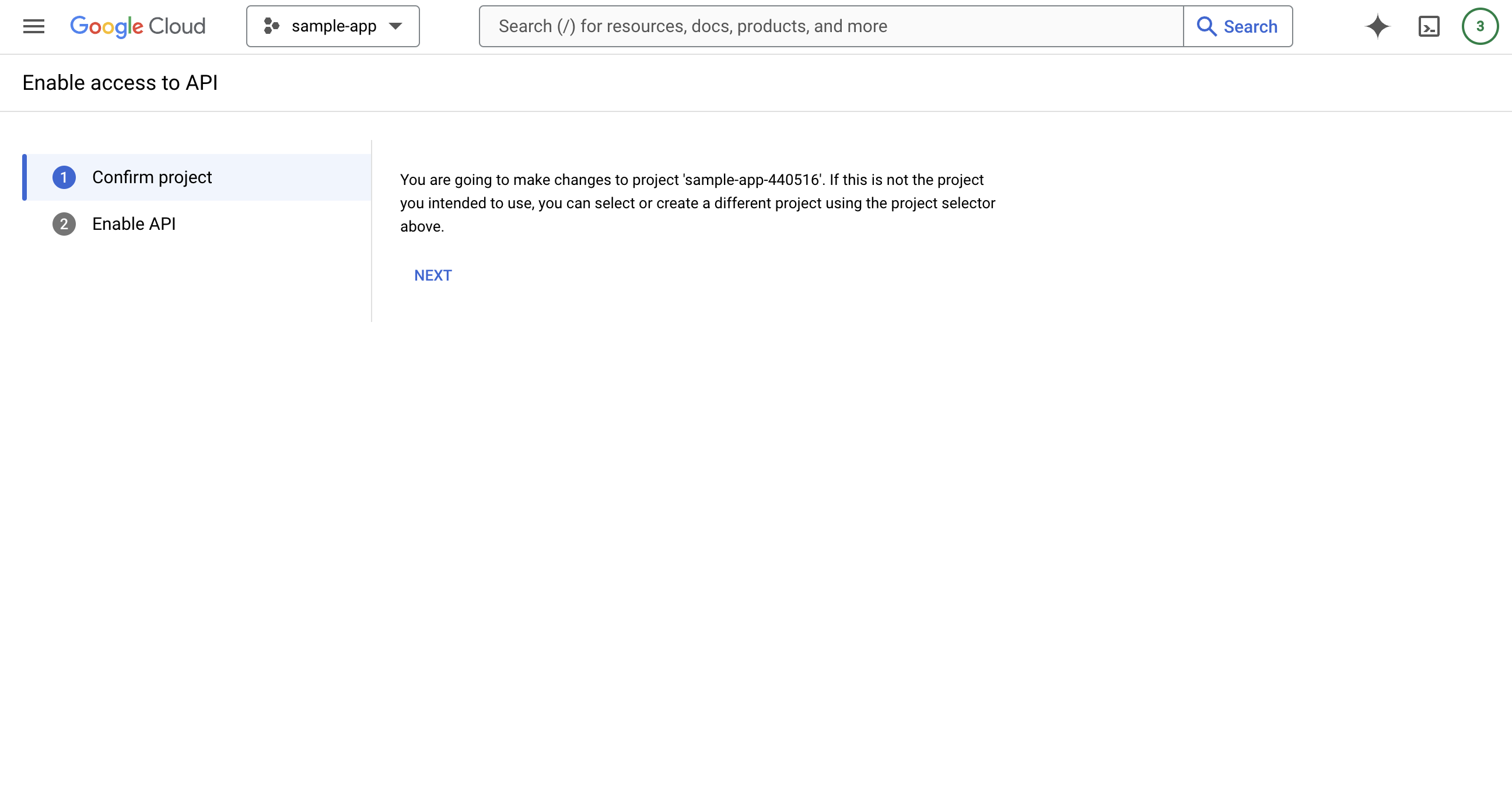Image resolution: width=1512 pixels, height=791 pixels.
Task: Open the main navigation hamburger menu
Action: pos(33,26)
